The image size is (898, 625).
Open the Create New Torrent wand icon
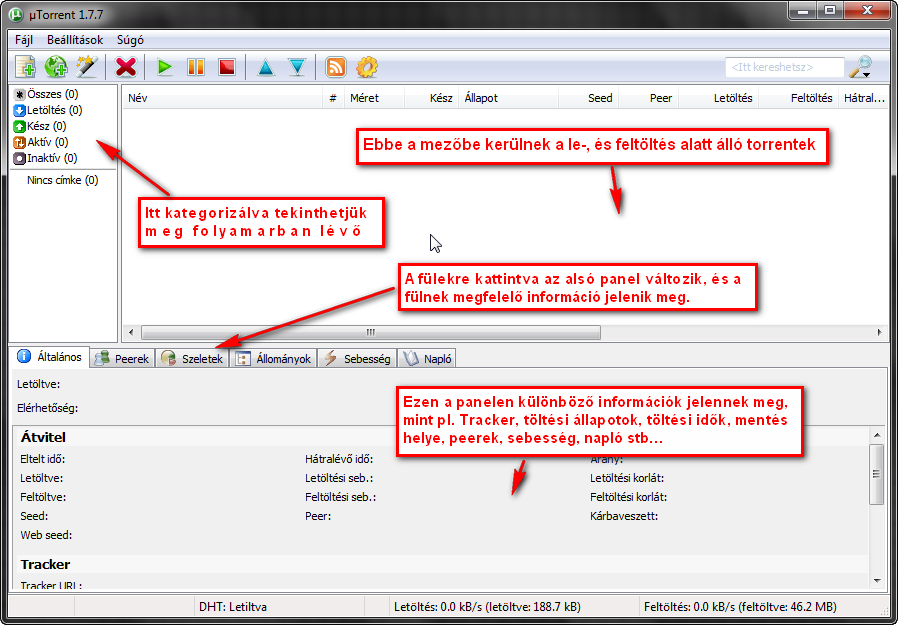tap(86, 67)
